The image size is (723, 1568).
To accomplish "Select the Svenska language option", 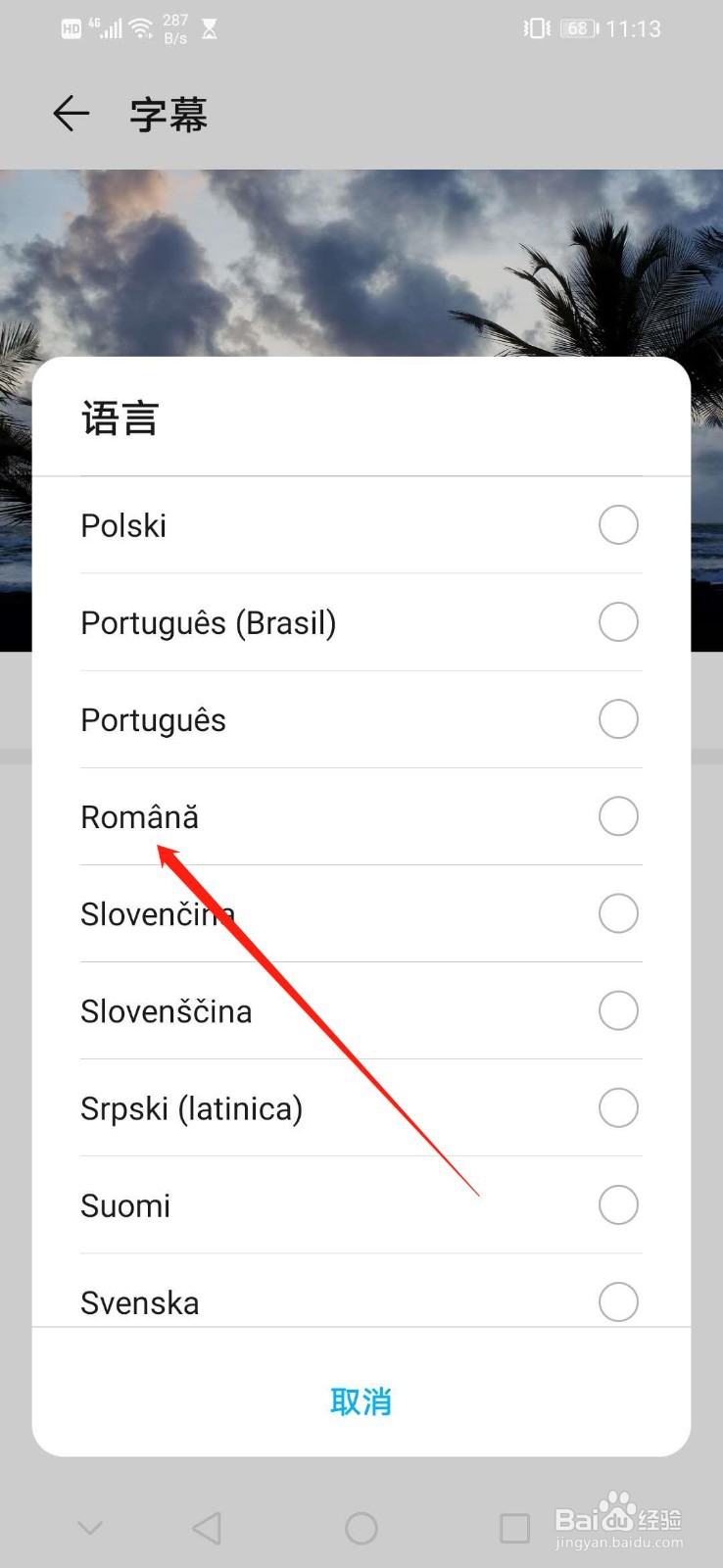I will tap(140, 1302).
